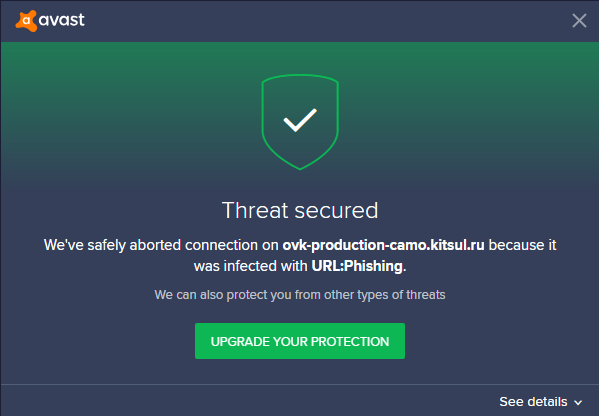Image resolution: width=599 pixels, height=416 pixels.
Task: Click the word 'secured' in the heading
Action: pyautogui.click(x=336, y=210)
